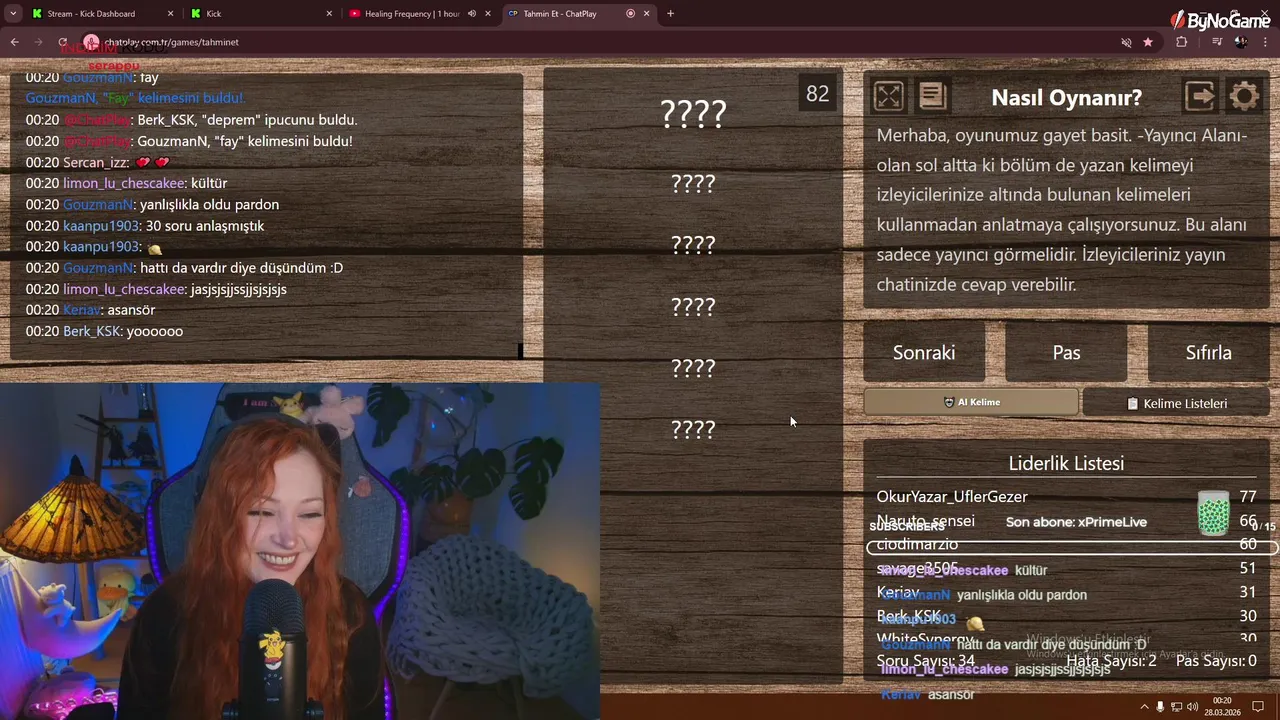Click Berk_KSK's 'yoooooo' chat message
Viewport: 1280px width, 720px height.
pyautogui.click(x=104, y=331)
